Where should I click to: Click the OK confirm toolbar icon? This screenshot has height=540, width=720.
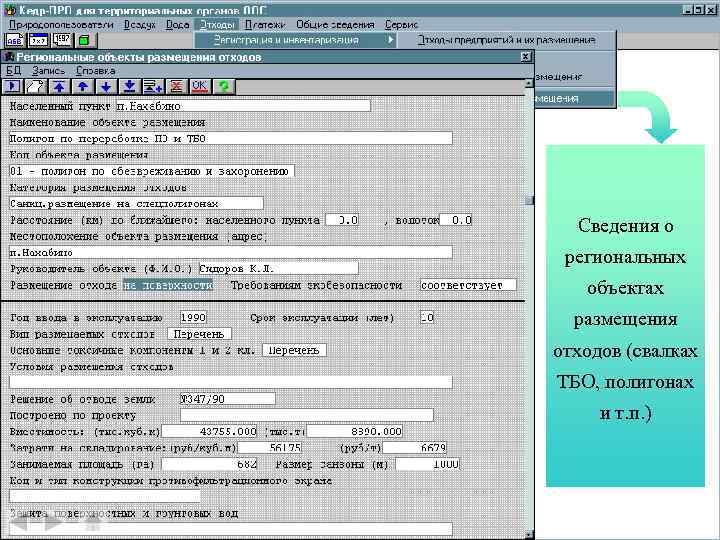(200, 86)
